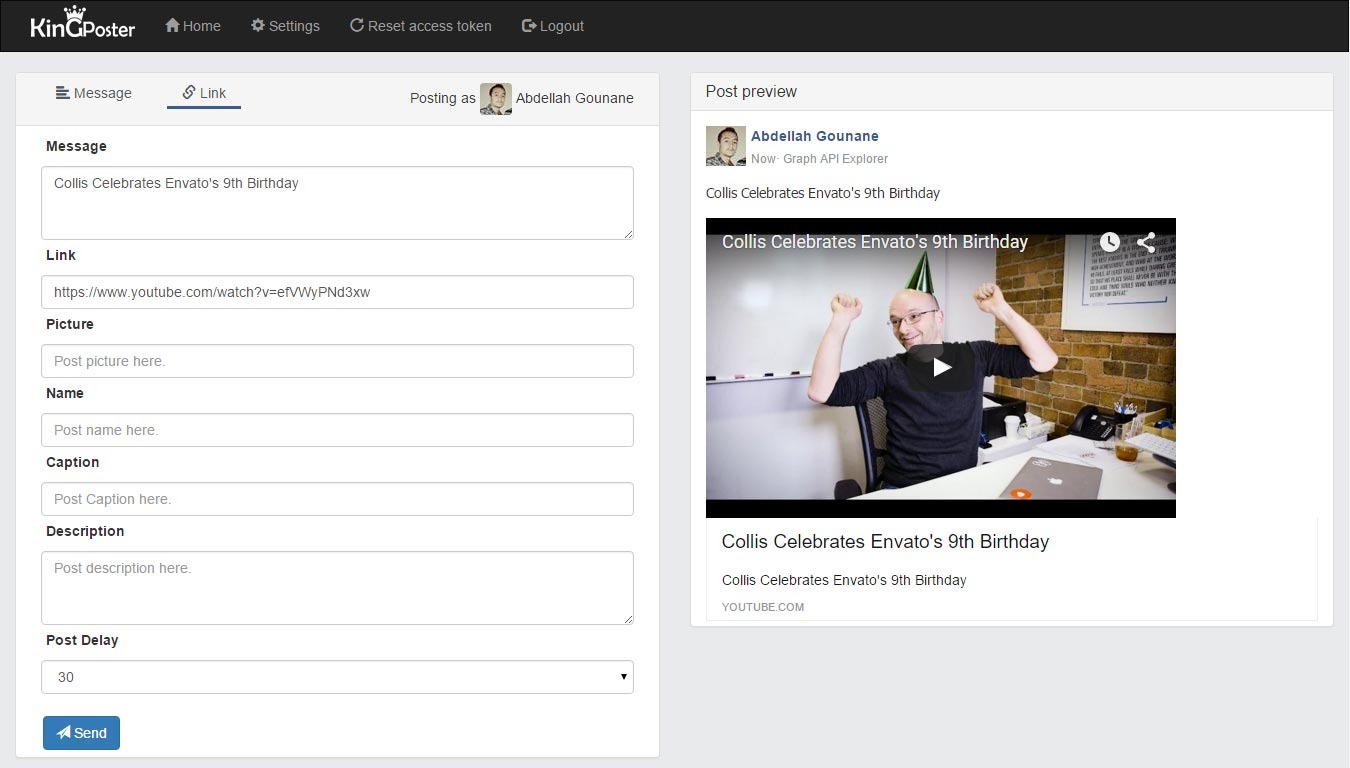Click the 'Post Delay' field label

click(x=82, y=640)
